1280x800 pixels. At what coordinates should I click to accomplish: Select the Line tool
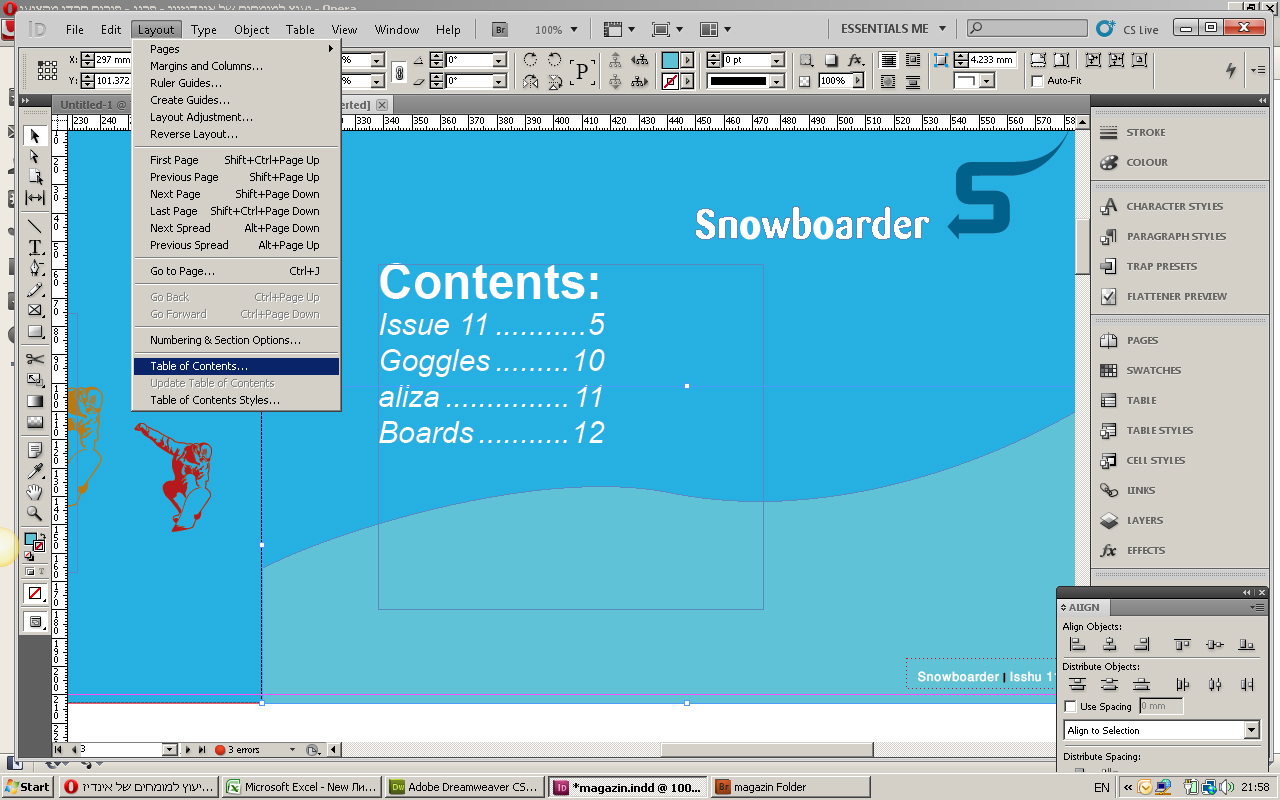pos(35,226)
